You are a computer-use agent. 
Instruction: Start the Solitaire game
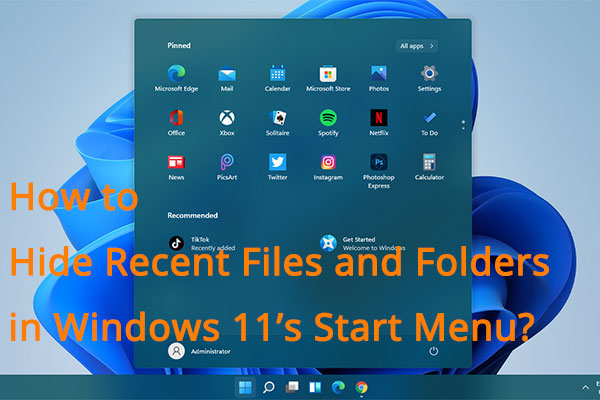coord(277,122)
